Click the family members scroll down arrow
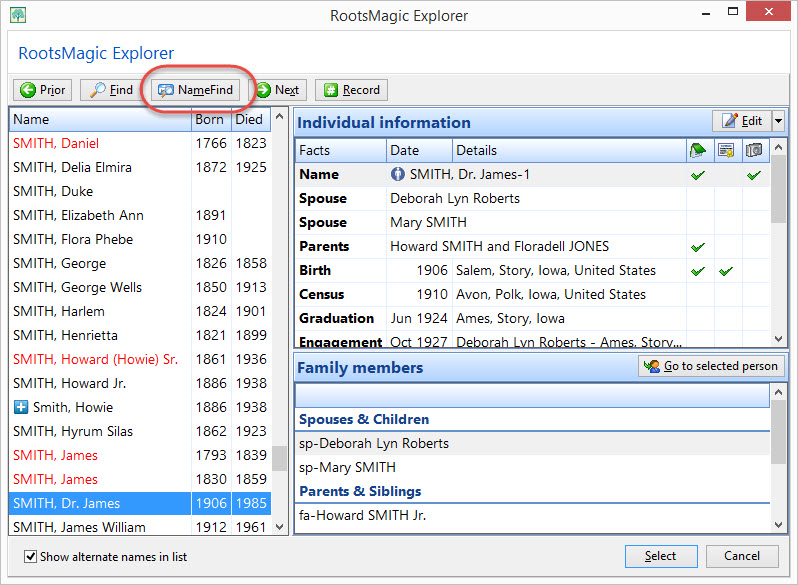 (778, 524)
